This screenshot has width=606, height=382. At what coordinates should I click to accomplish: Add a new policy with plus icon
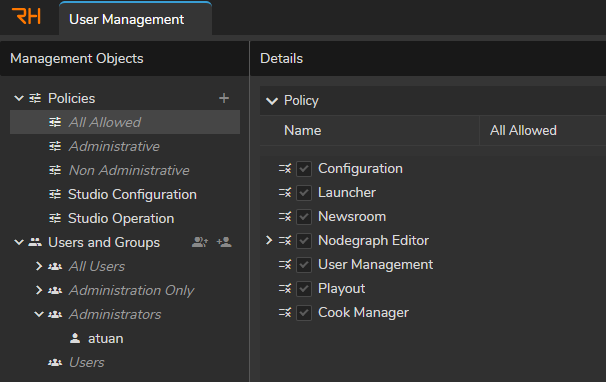[x=224, y=98]
